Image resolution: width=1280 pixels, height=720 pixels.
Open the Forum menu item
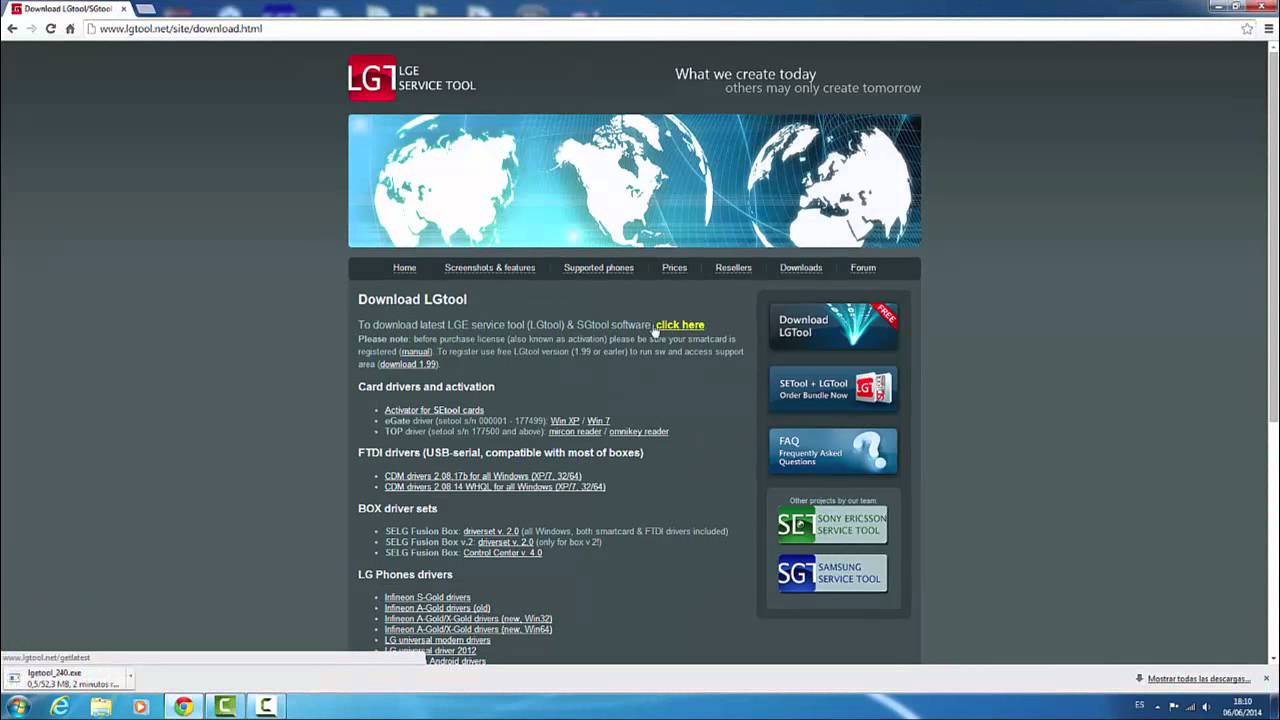863,268
